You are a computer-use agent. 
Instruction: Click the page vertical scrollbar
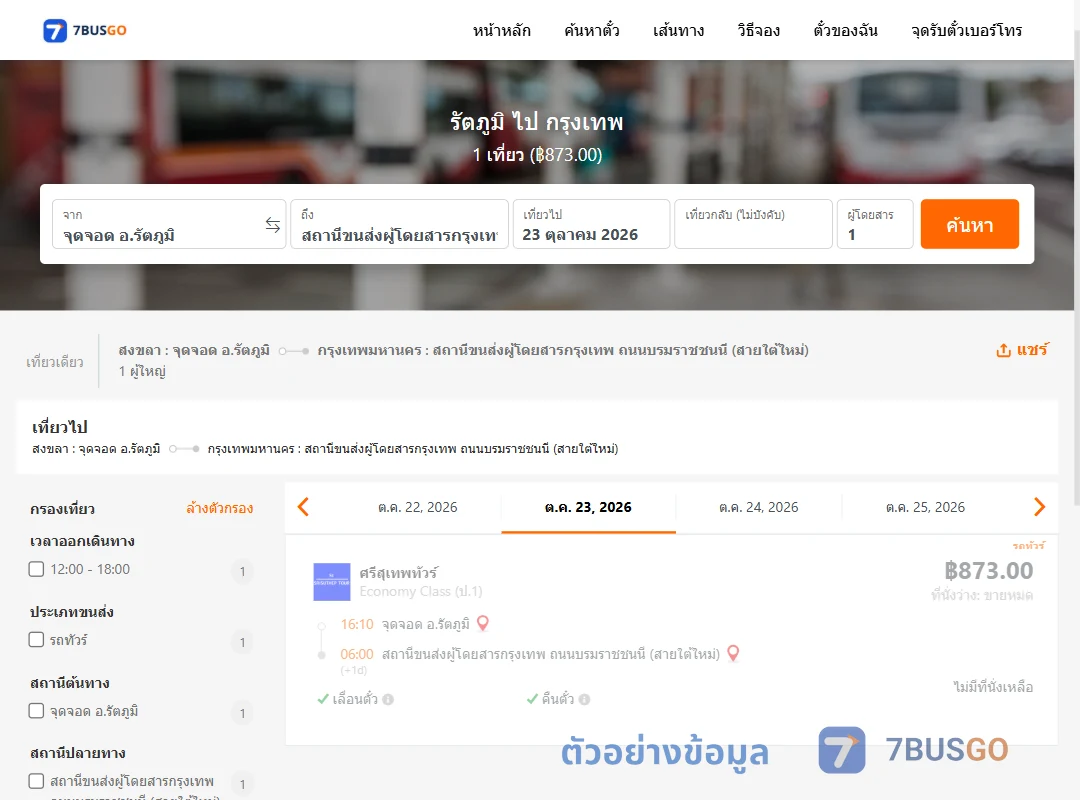click(x=1077, y=269)
